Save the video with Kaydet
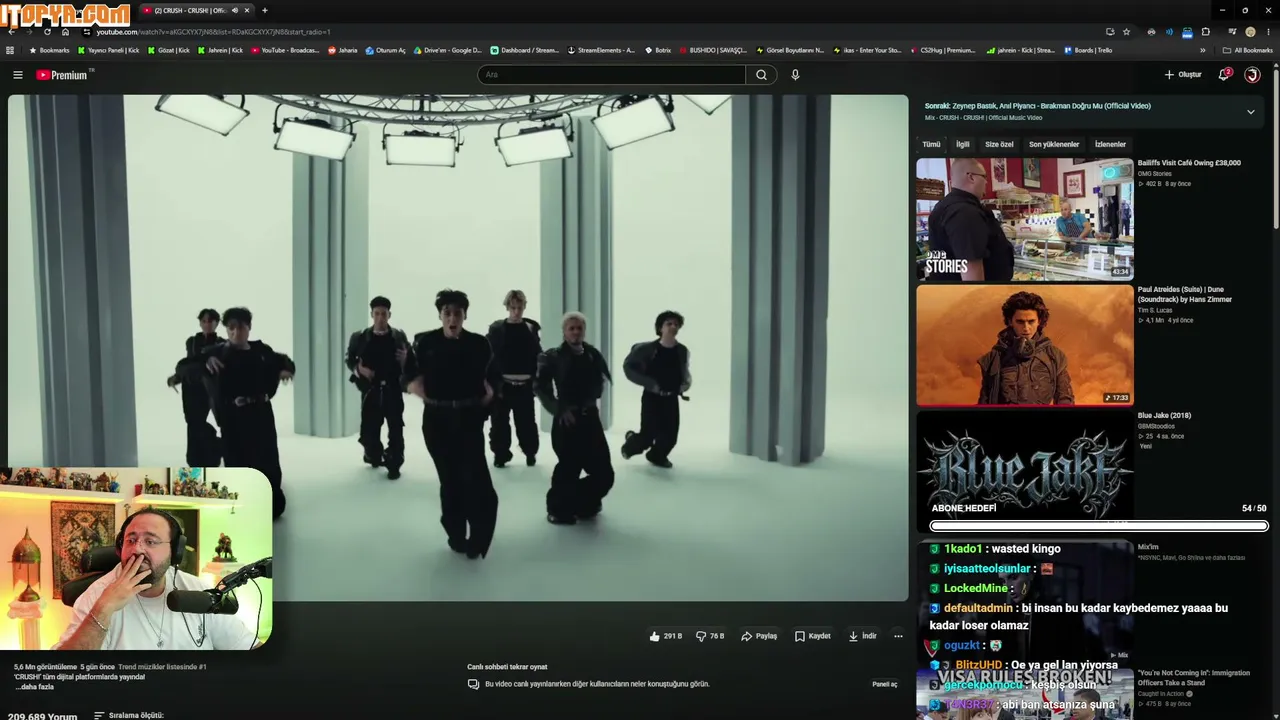This screenshot has width=1280, height=720. click(813, 636)
